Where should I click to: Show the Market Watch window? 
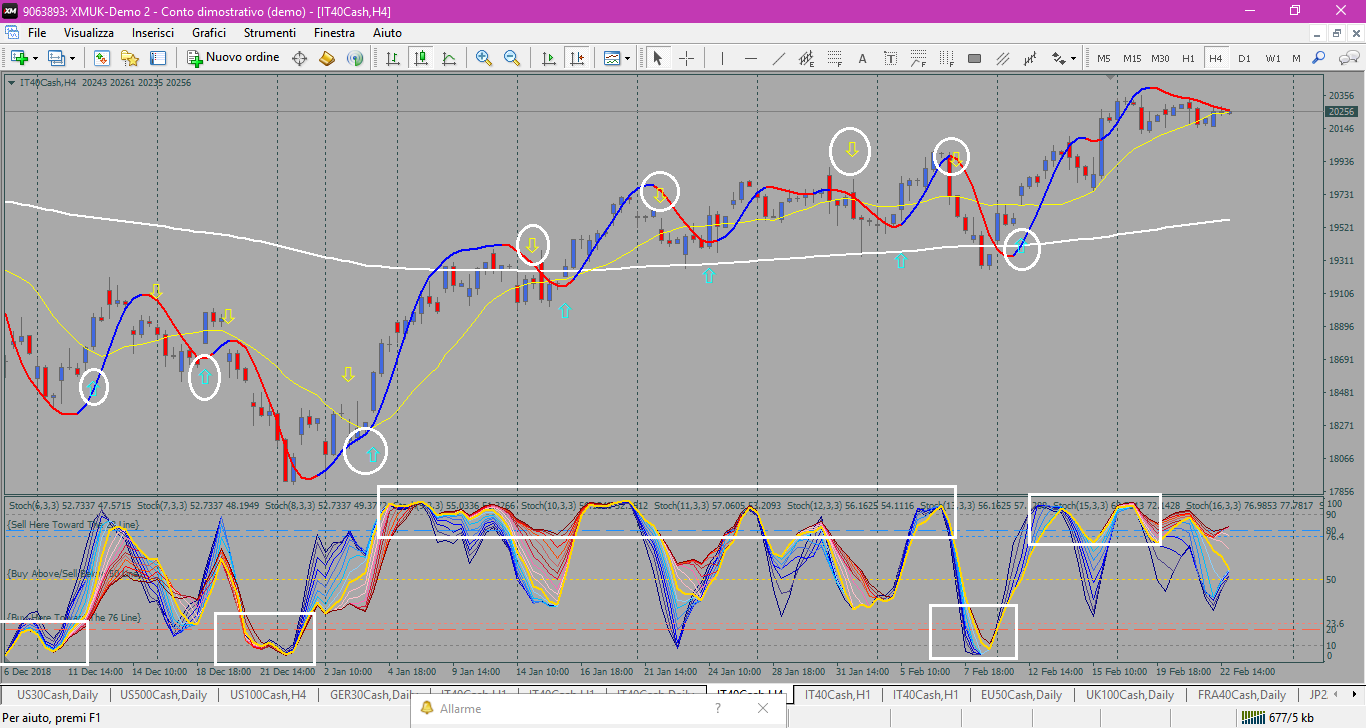(x=101, y=58)
